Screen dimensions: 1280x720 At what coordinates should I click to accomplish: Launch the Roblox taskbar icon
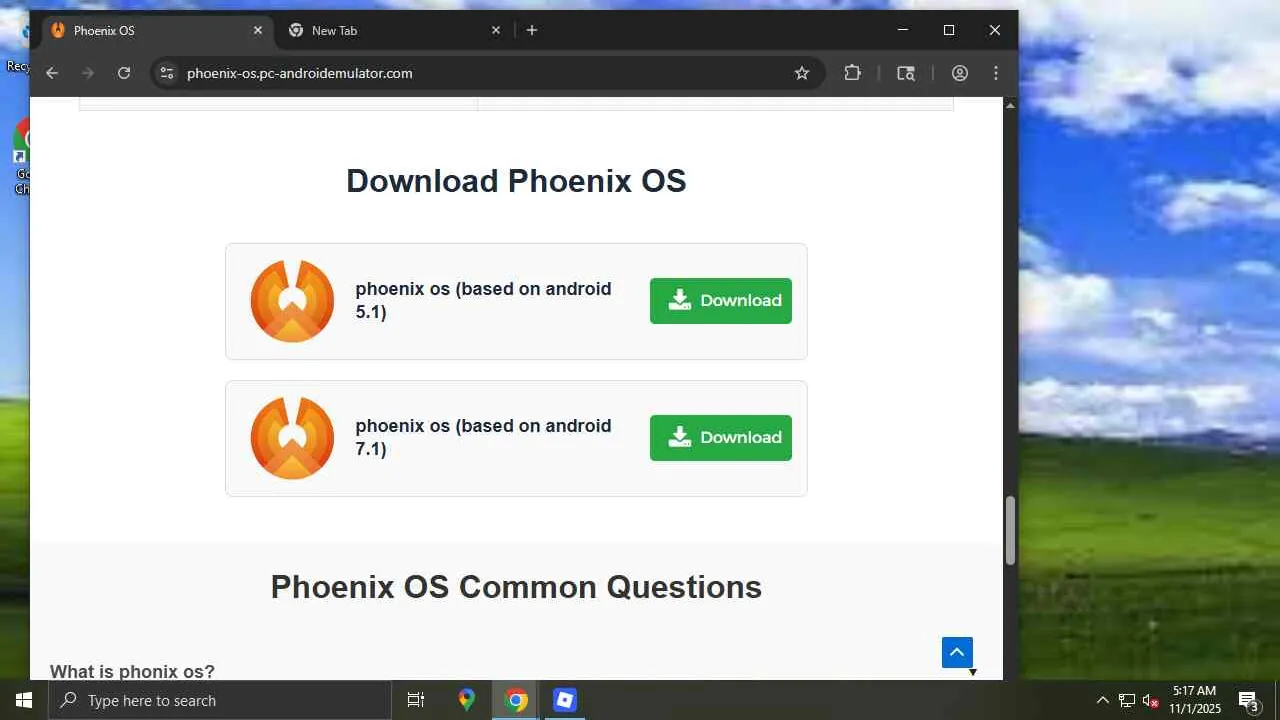coord(565,700)
